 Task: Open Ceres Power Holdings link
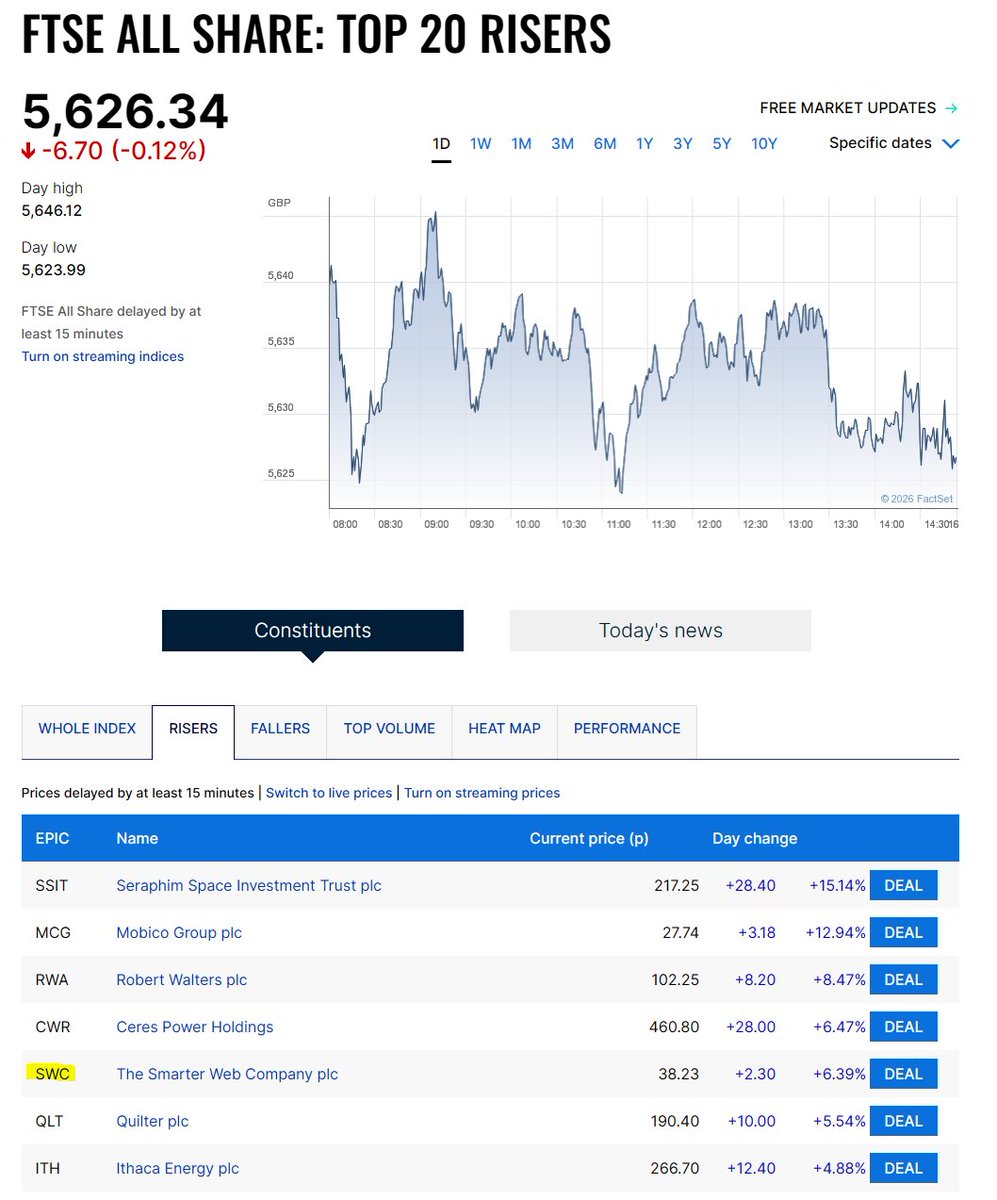[195, 1027]
